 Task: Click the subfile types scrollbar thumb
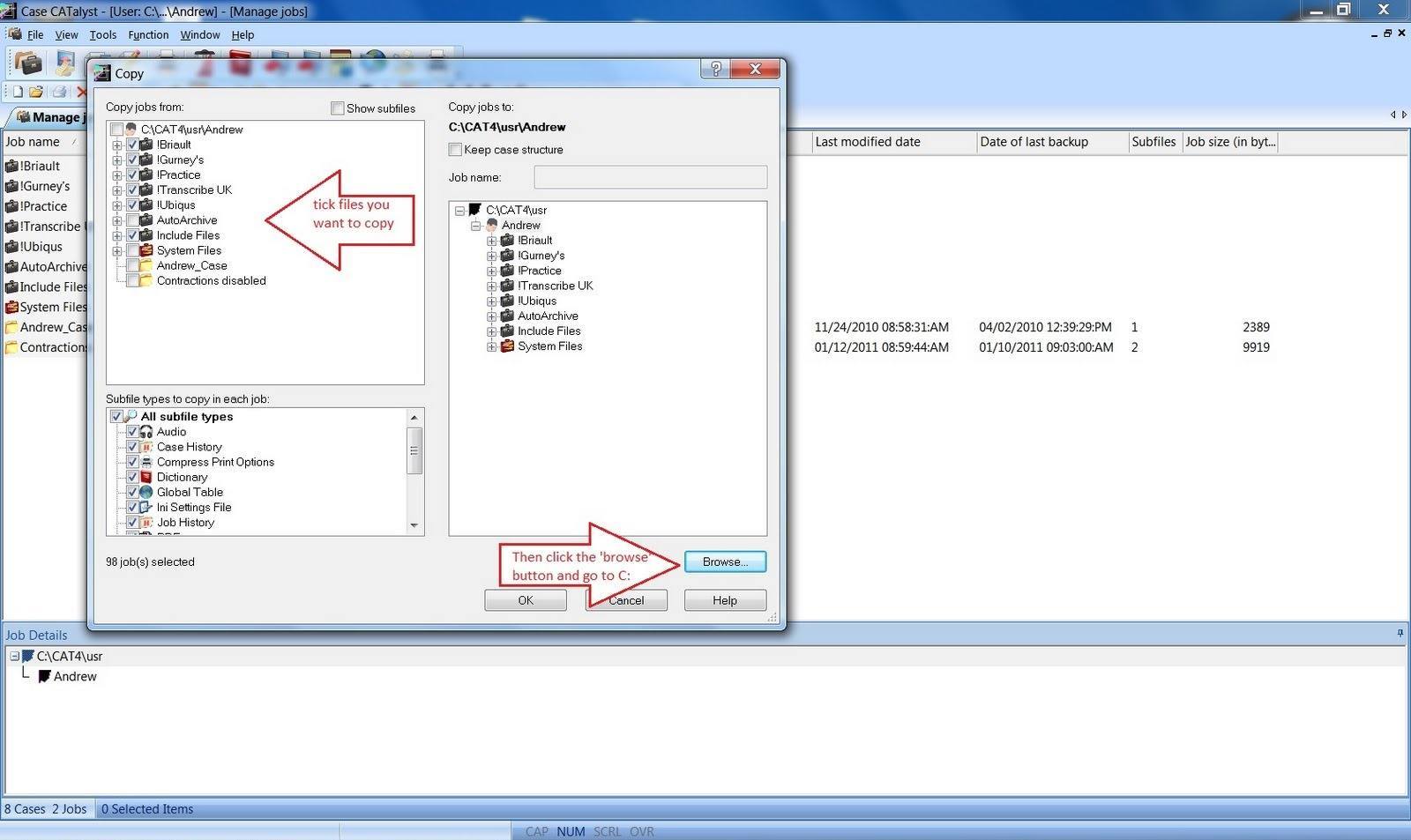coord(414,450)
